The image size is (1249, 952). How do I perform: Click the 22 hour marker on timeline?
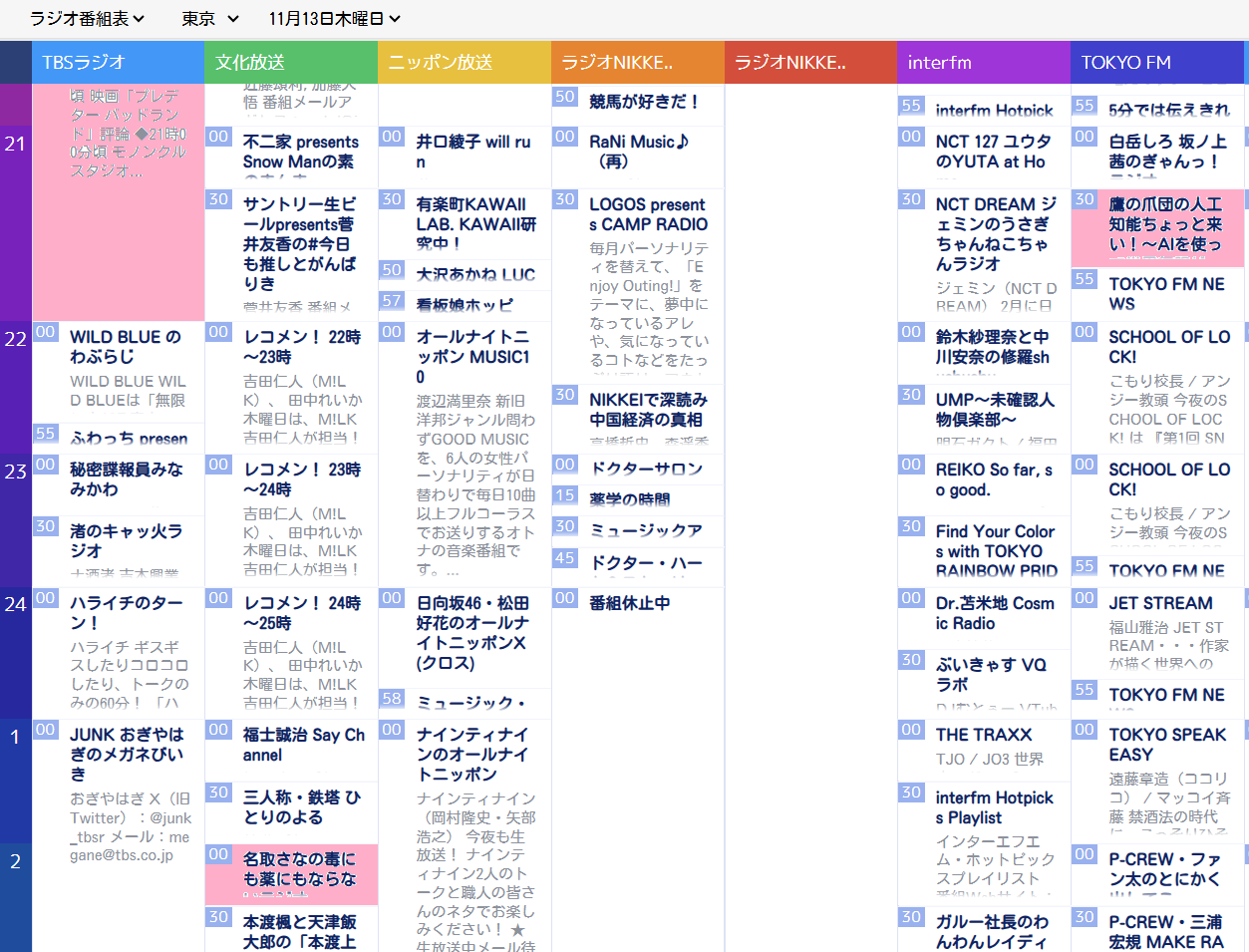coord(15,339)
